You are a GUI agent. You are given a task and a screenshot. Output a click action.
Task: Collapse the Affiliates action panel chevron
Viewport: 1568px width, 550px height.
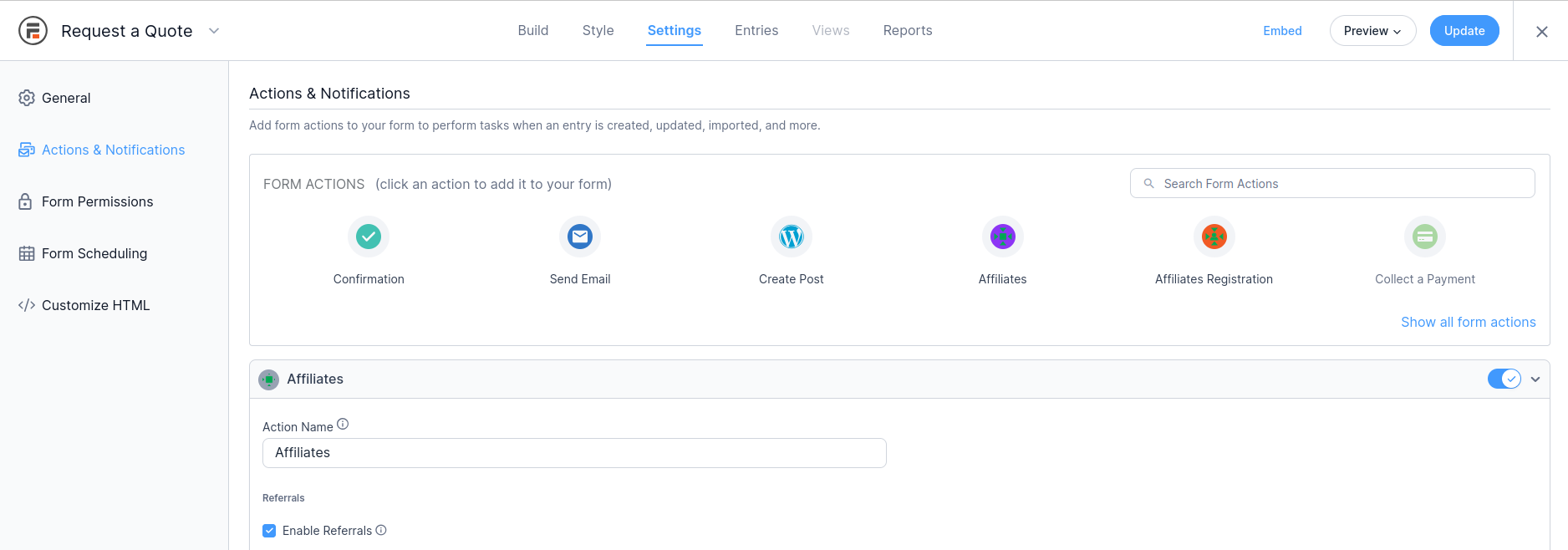(1535, 379)
